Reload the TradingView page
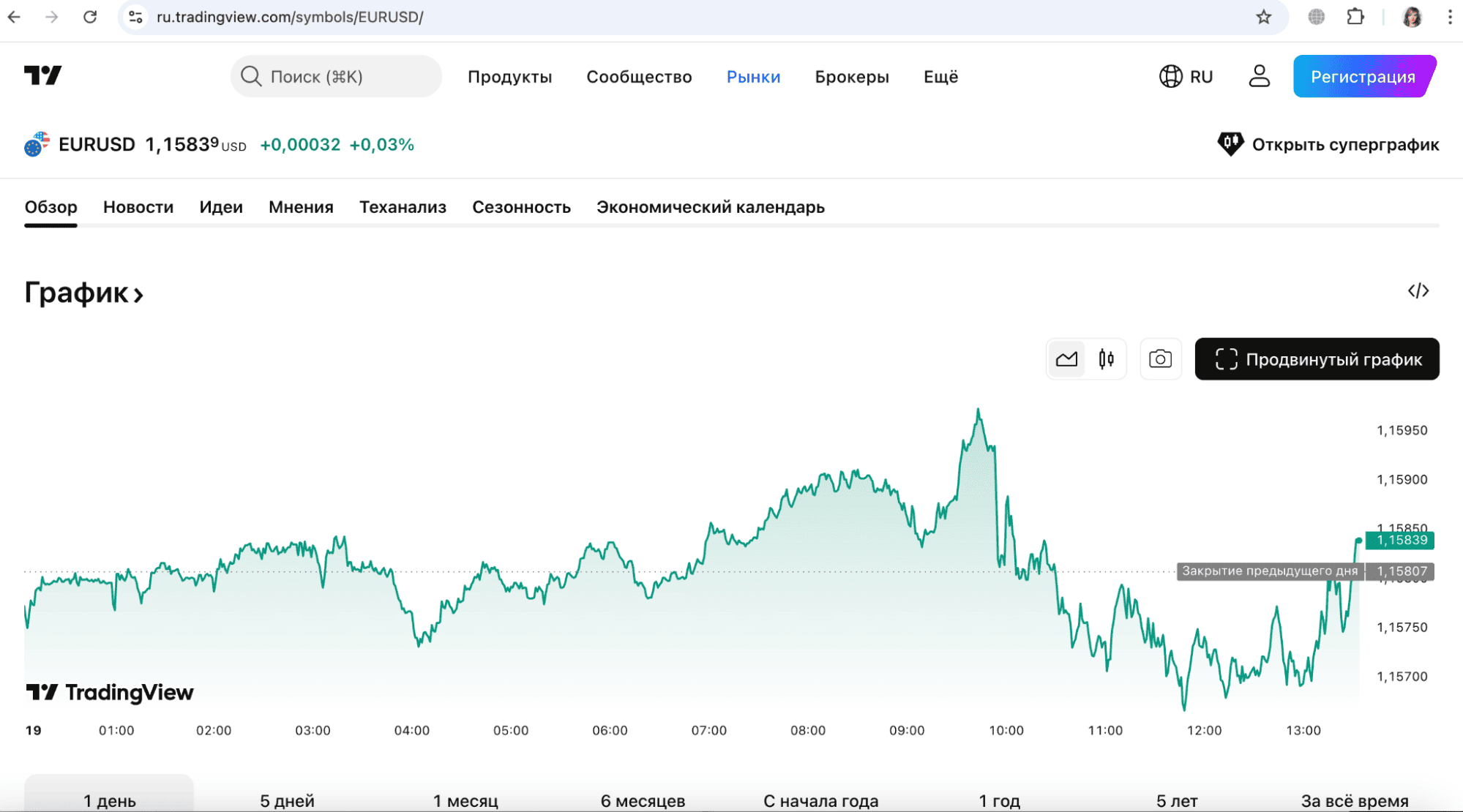Viewport: 1463px width, 812px height. tap(90, 17)
